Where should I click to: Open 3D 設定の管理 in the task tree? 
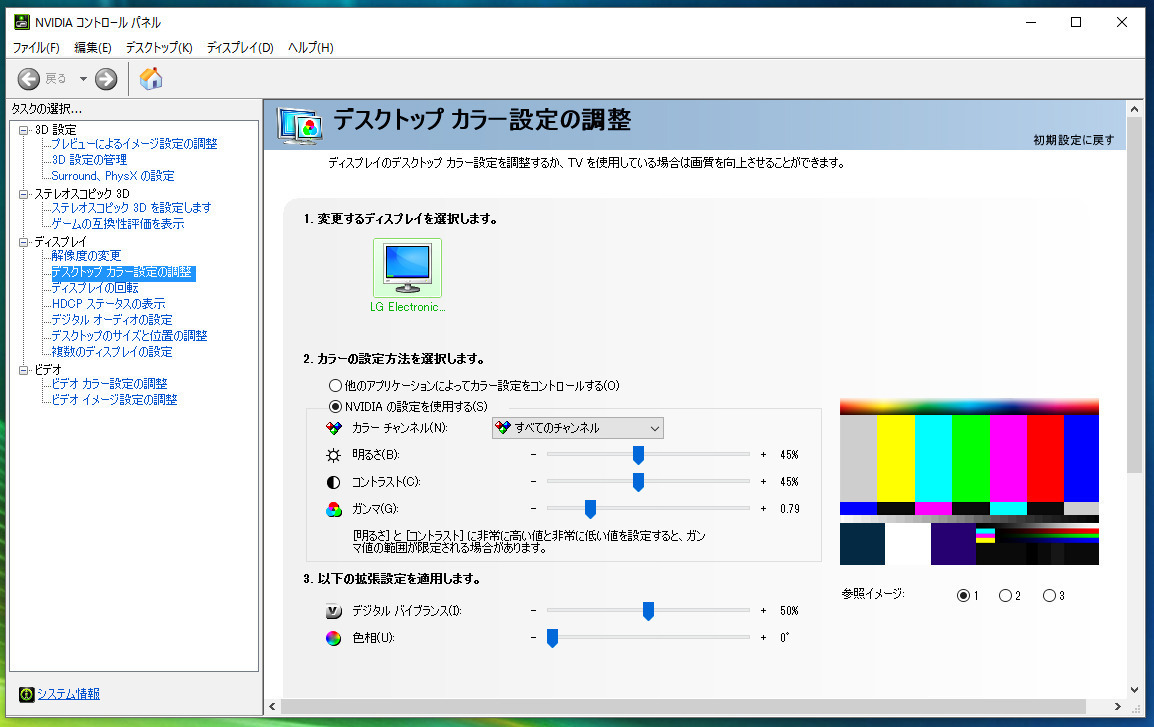coord(89,160)
